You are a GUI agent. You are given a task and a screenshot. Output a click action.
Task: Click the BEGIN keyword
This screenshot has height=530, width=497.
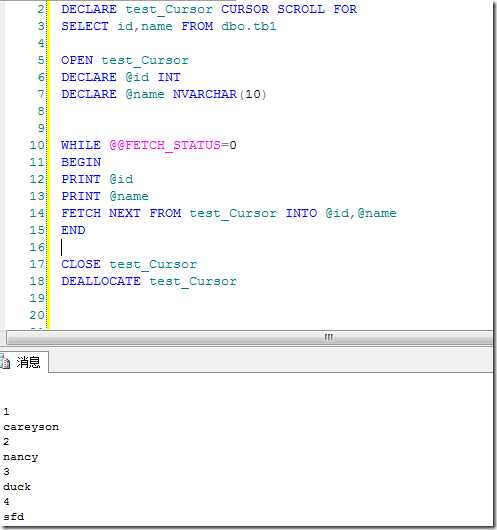pos(81,162)
